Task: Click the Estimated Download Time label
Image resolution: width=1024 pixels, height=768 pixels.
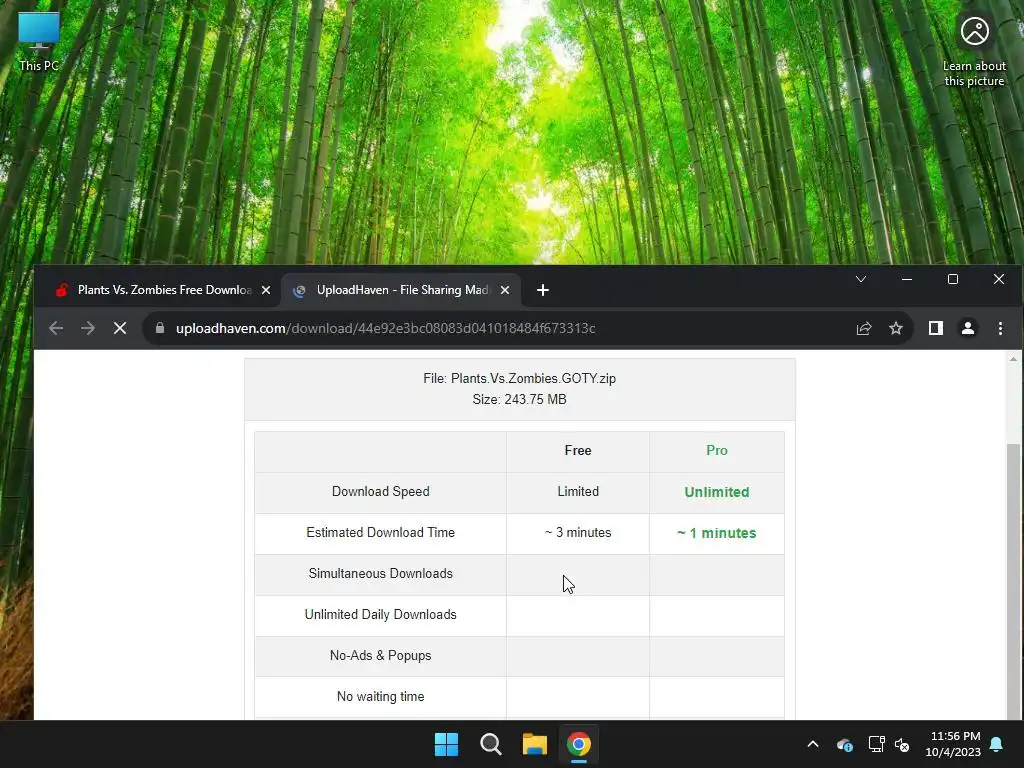Action: [x=381, y=533]
